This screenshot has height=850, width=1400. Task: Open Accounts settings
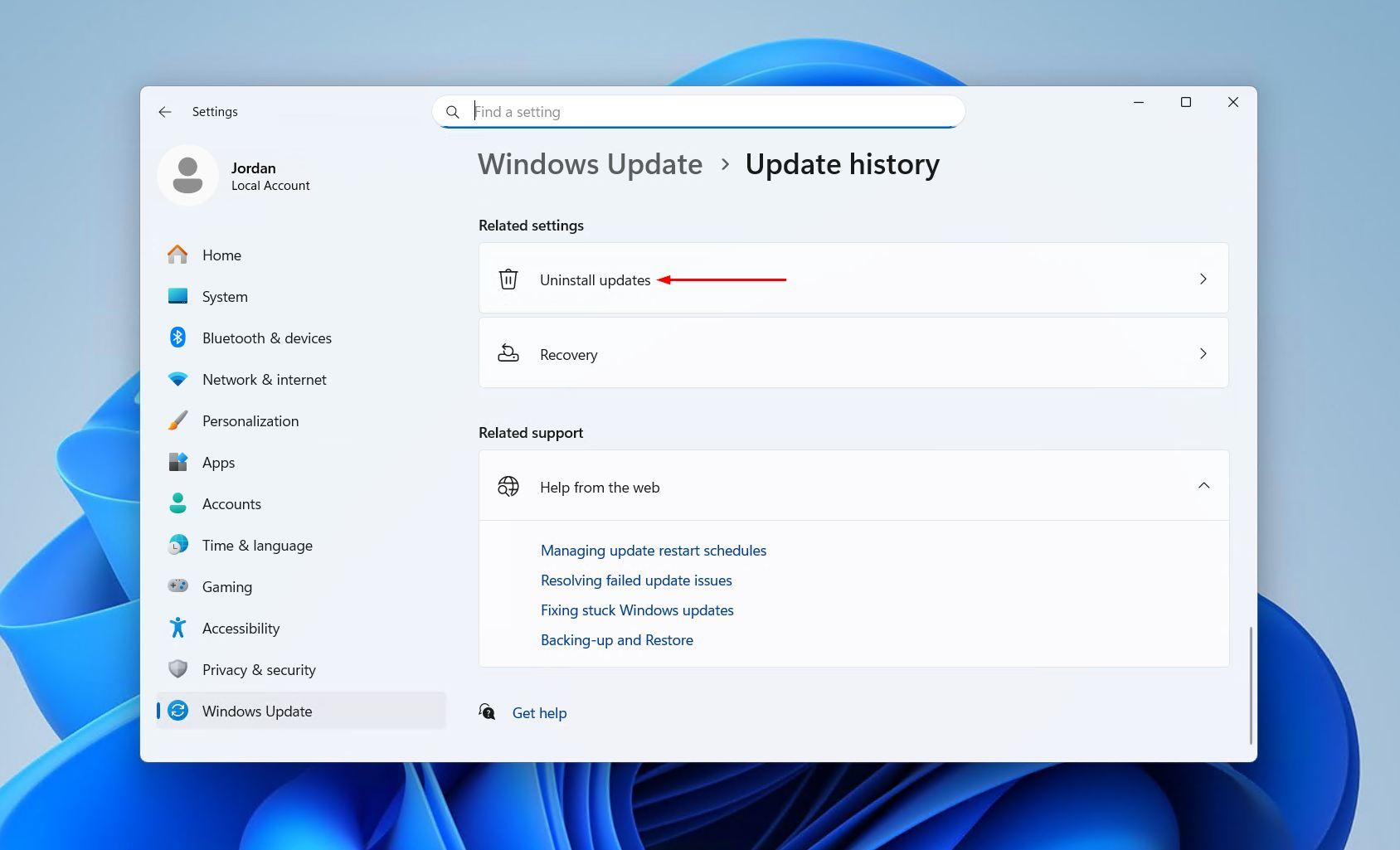click(x=301, y=503)
